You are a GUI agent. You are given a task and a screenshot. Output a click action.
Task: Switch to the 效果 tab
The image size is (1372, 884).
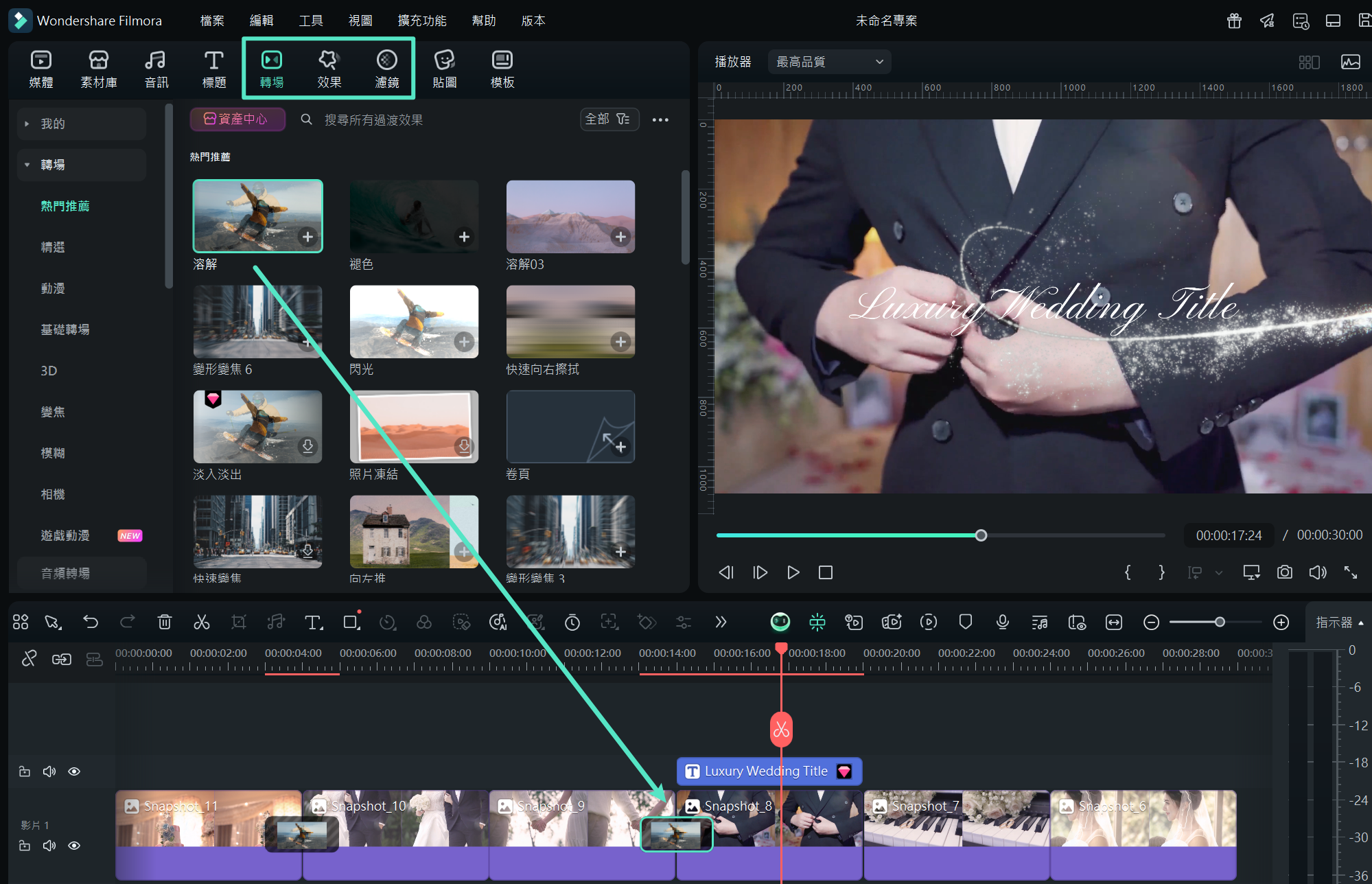(329, 69)
